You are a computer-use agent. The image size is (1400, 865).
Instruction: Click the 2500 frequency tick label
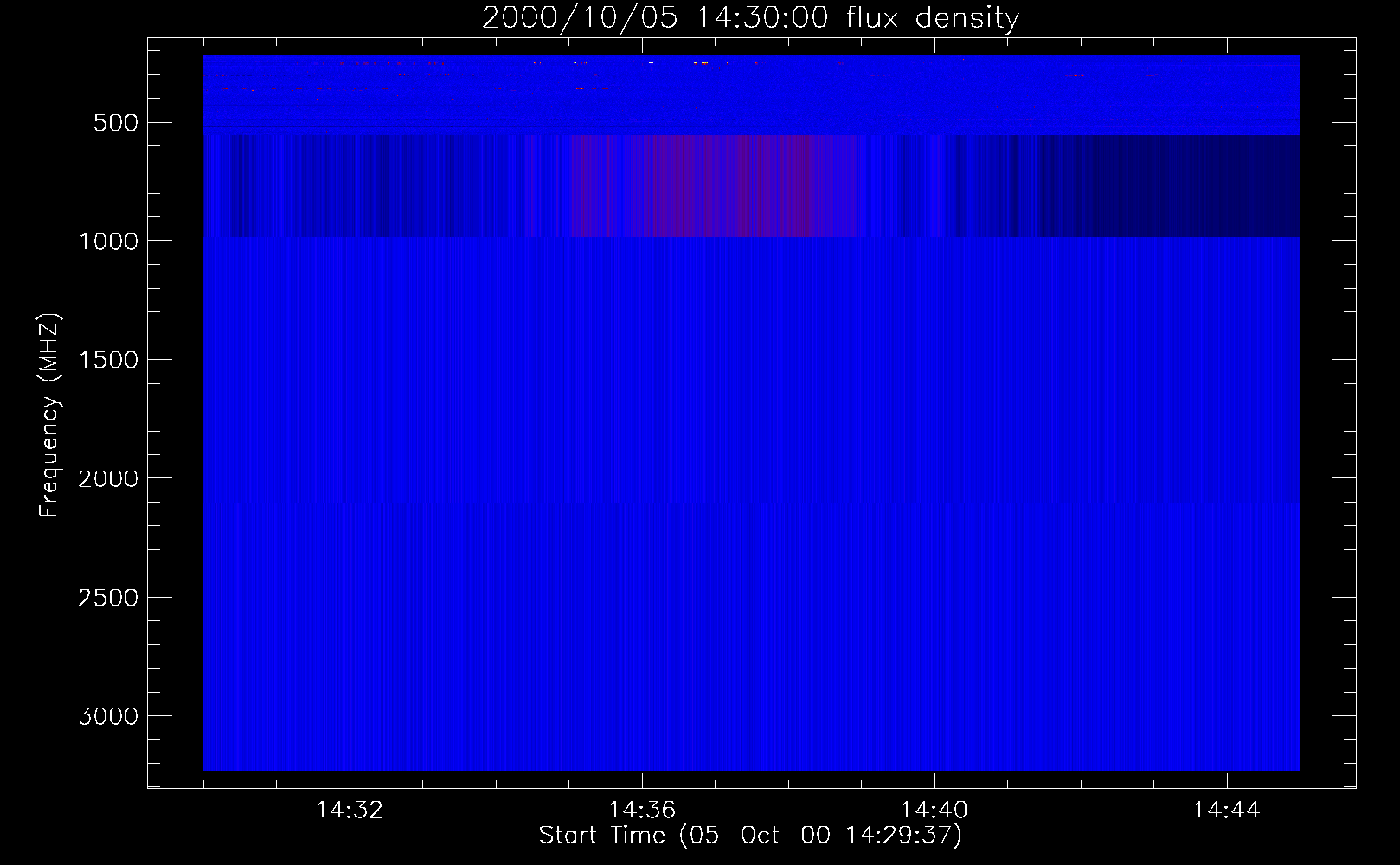(108, 598)
